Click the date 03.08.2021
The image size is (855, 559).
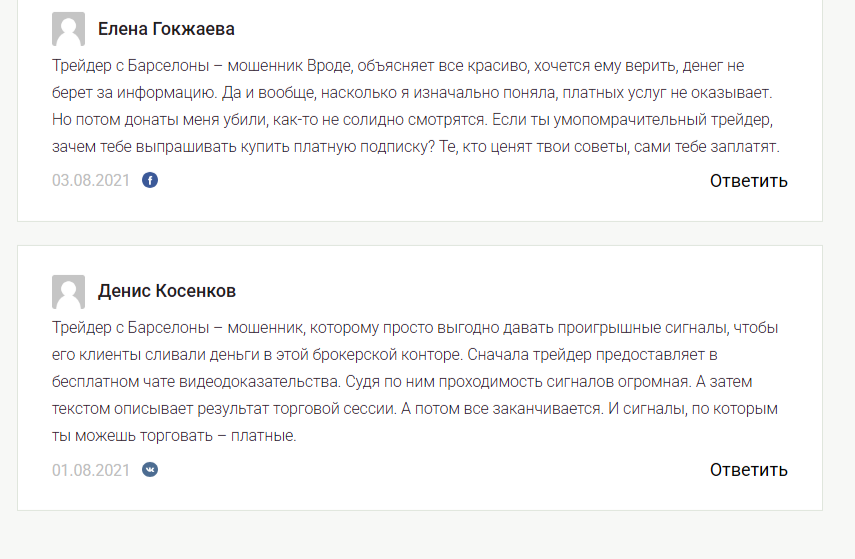91,181
